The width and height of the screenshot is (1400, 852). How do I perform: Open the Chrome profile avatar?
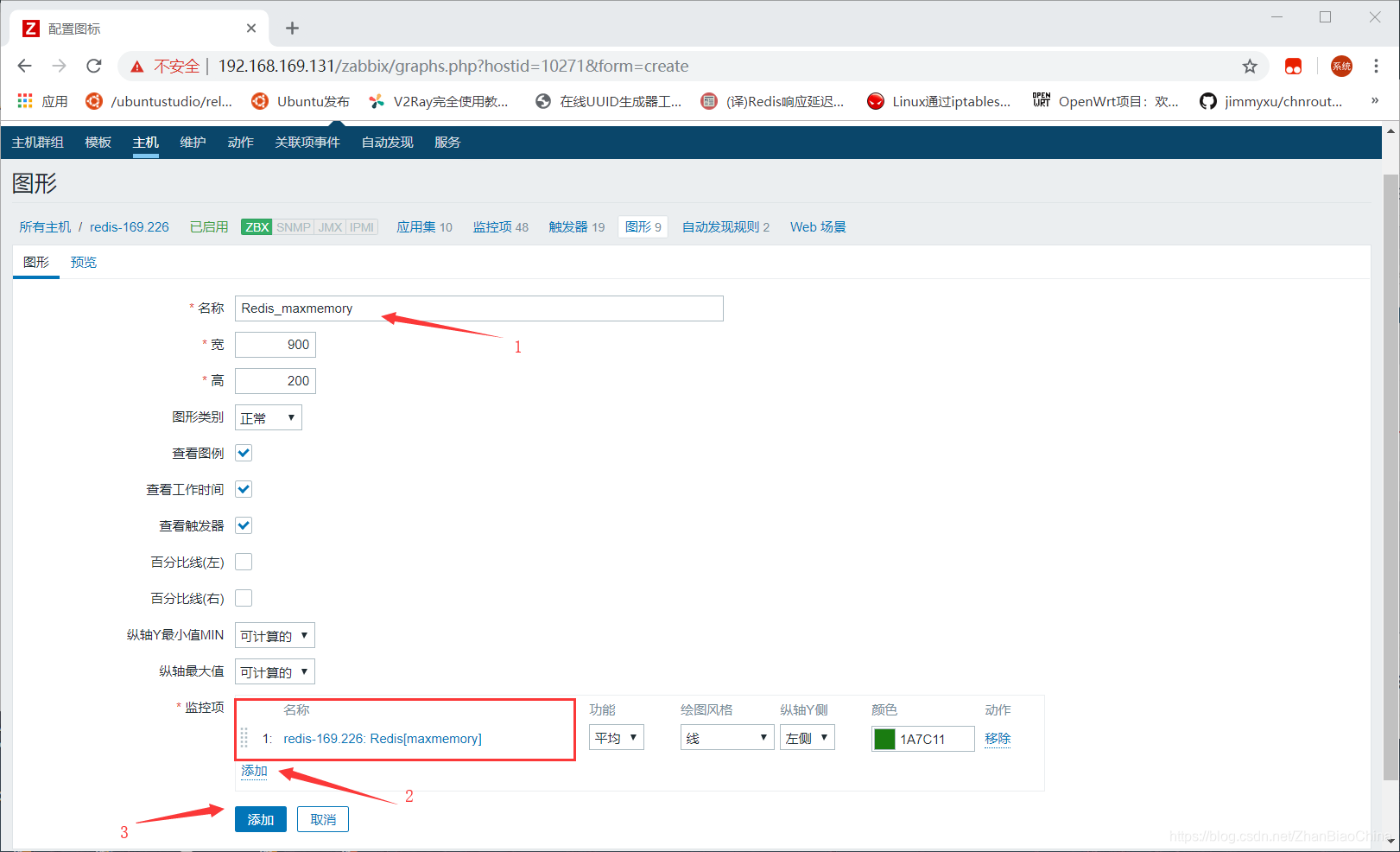[x=1341, y=67]
